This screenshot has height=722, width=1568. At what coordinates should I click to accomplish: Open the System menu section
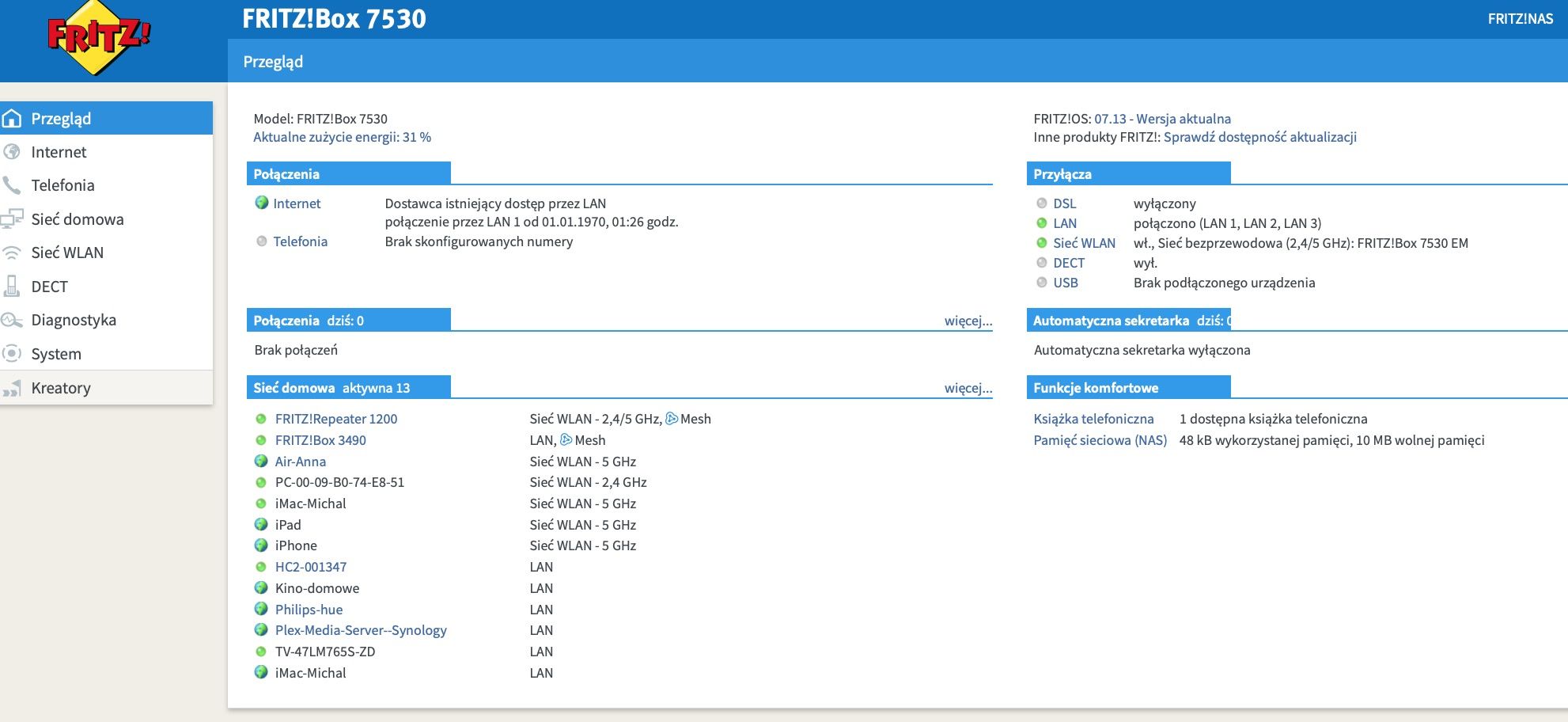(56, 354)
